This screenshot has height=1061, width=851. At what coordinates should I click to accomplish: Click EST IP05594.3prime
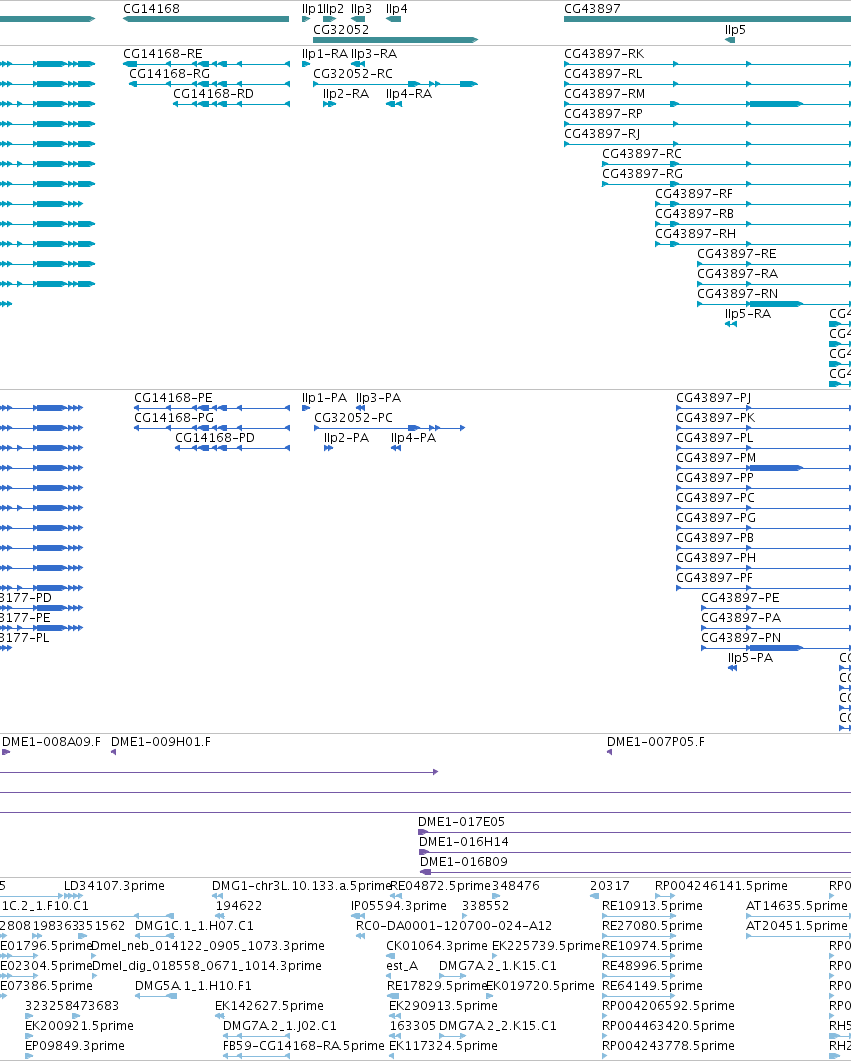398,905
